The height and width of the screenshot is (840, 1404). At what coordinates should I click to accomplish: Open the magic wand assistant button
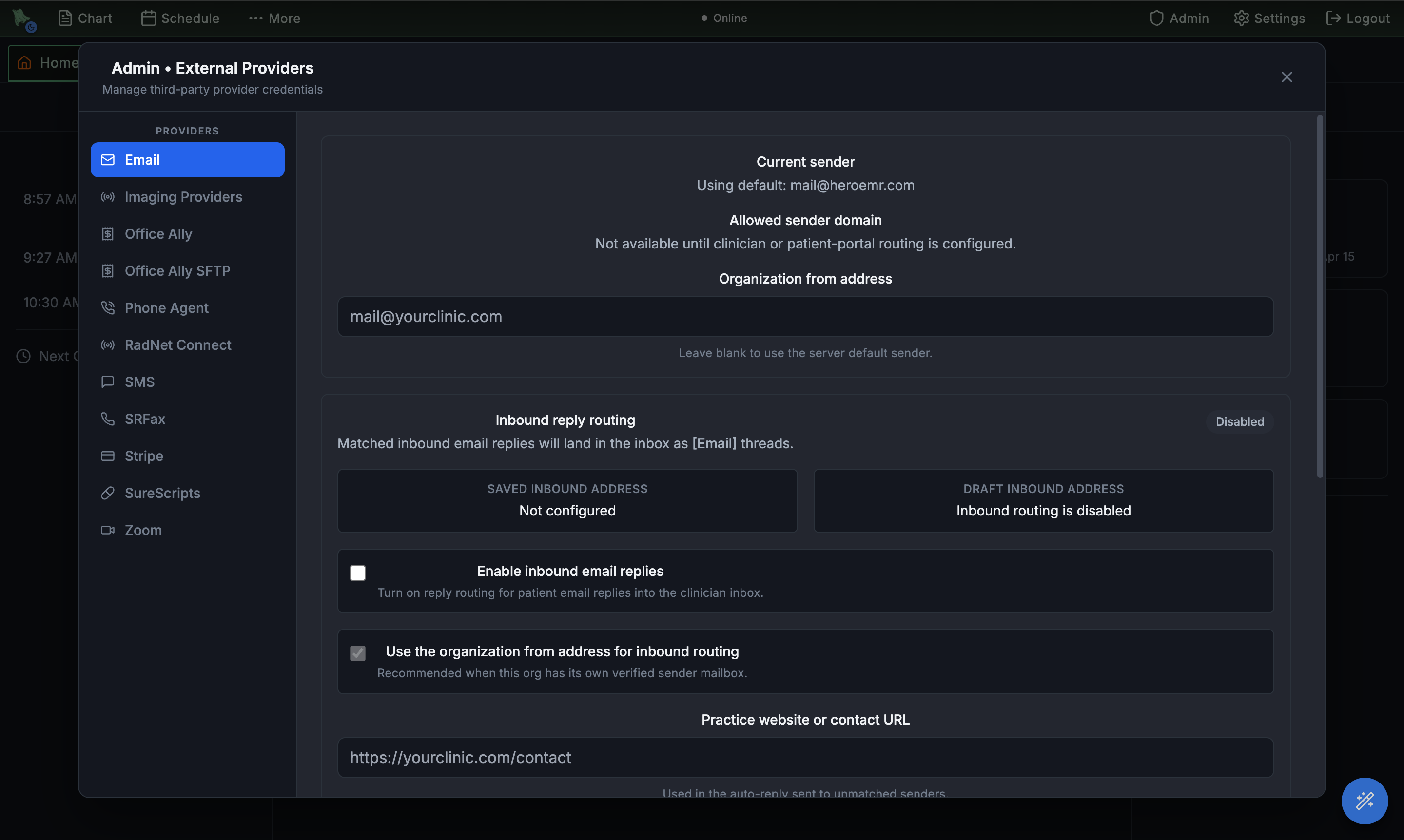point(1365,801)
